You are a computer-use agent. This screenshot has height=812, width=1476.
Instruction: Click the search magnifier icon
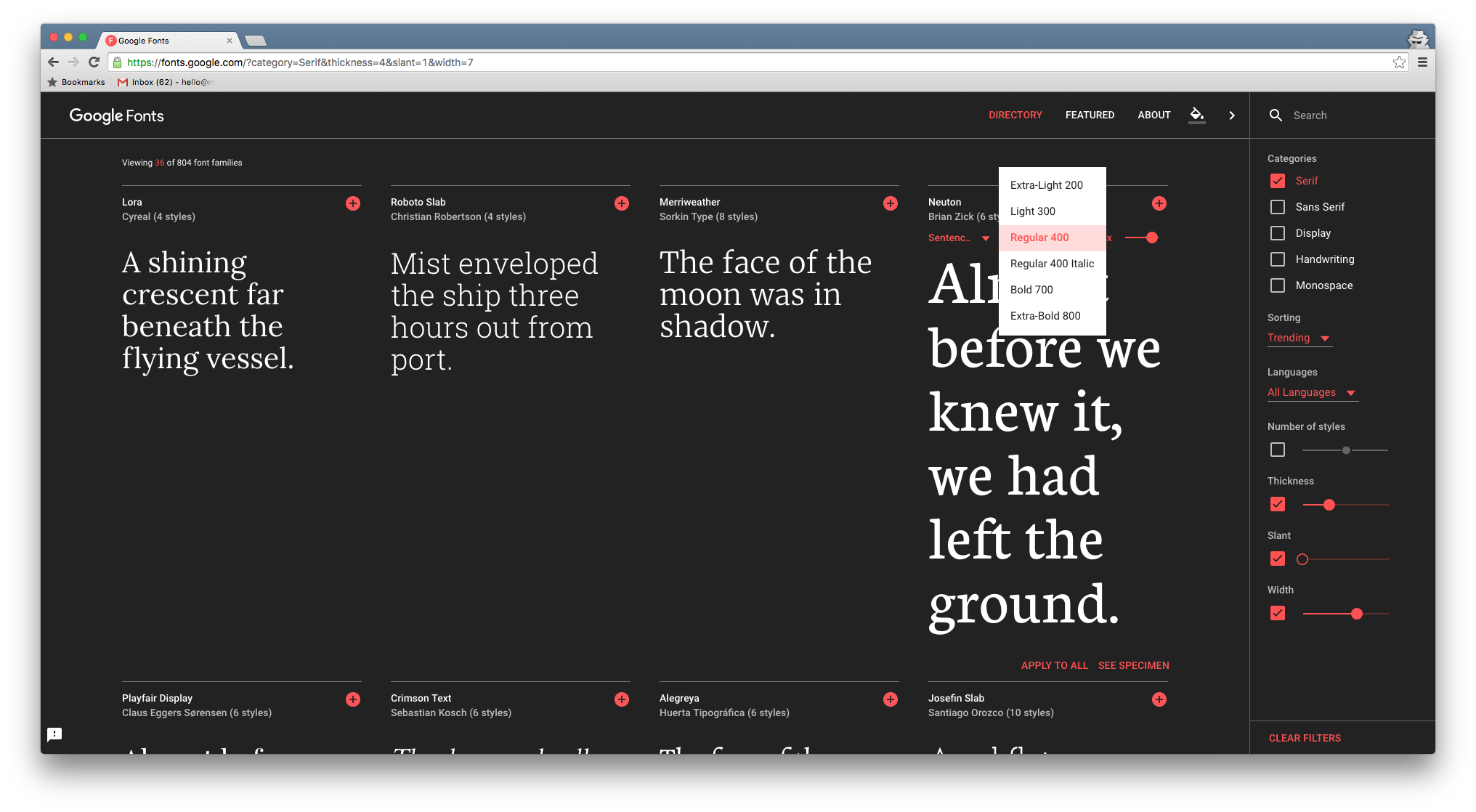pyautogui.click(x=1276, y=115)
